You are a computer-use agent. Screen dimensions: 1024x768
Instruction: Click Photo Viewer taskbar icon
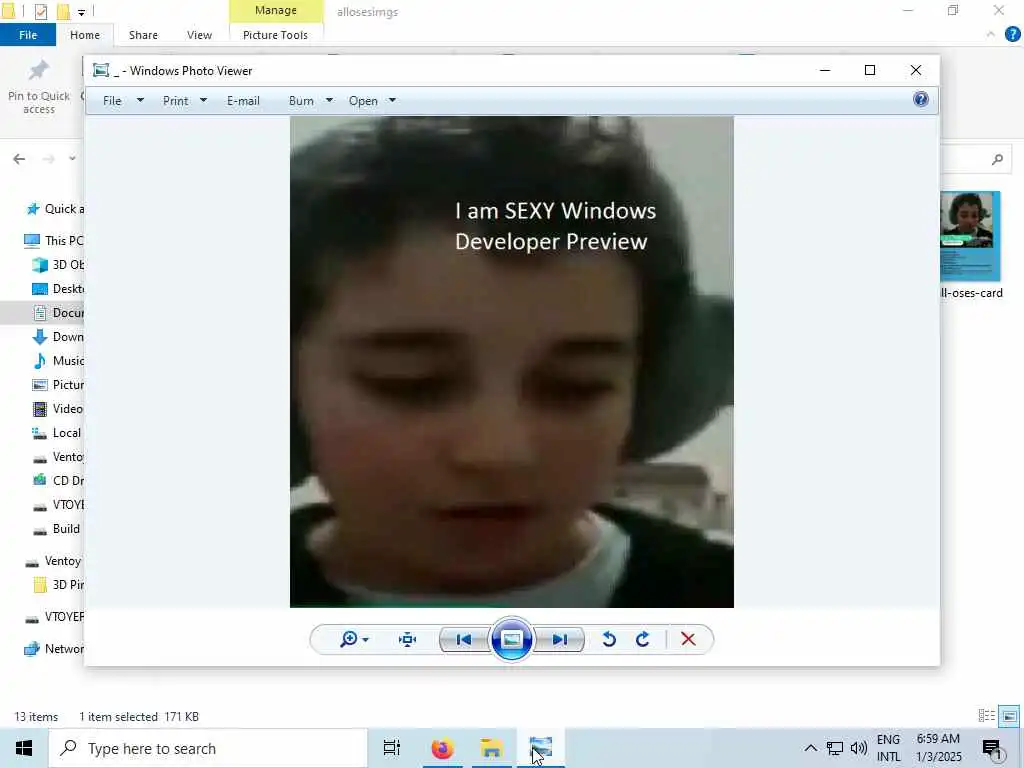coord(541,748)
